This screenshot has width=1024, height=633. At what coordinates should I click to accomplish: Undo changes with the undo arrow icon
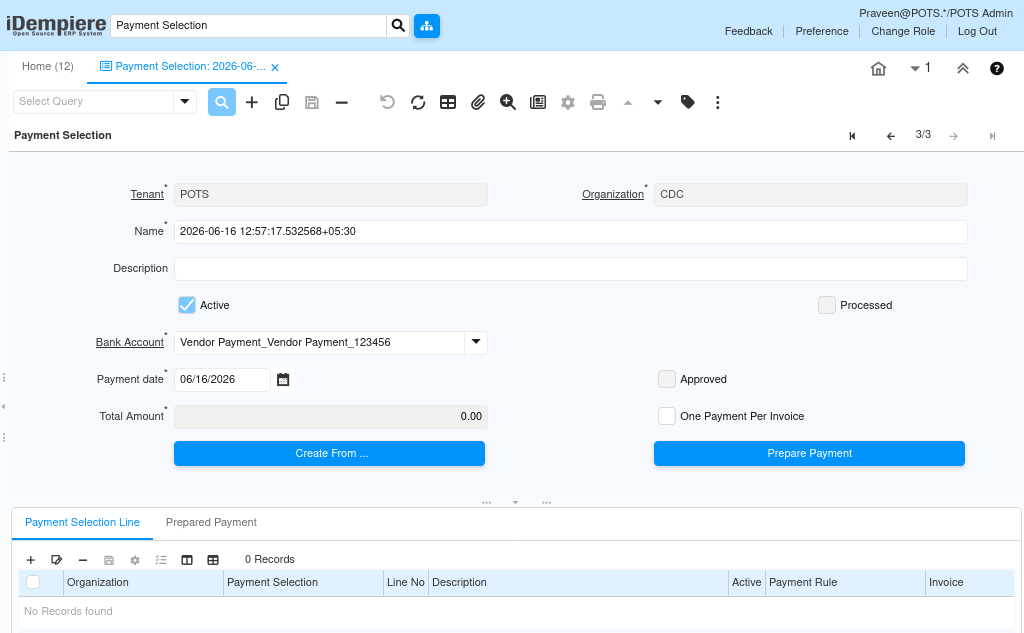tap(387, 103)
